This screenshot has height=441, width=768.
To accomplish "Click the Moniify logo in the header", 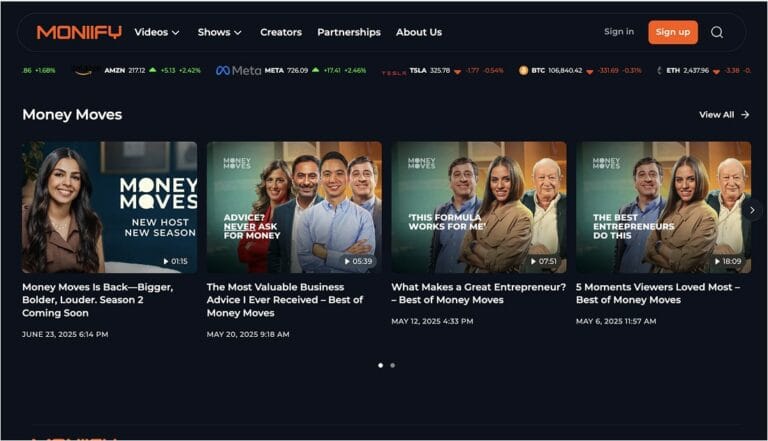I will click(x=79, y=32).
